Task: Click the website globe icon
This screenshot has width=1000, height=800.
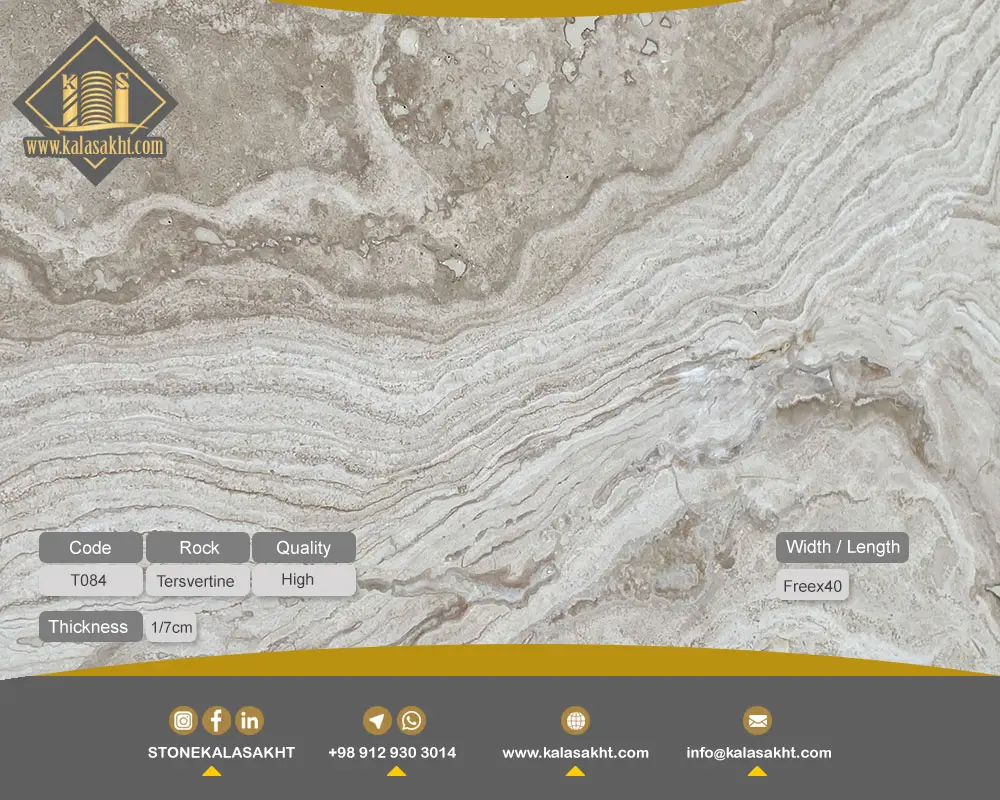Action: tap(575, 721)
